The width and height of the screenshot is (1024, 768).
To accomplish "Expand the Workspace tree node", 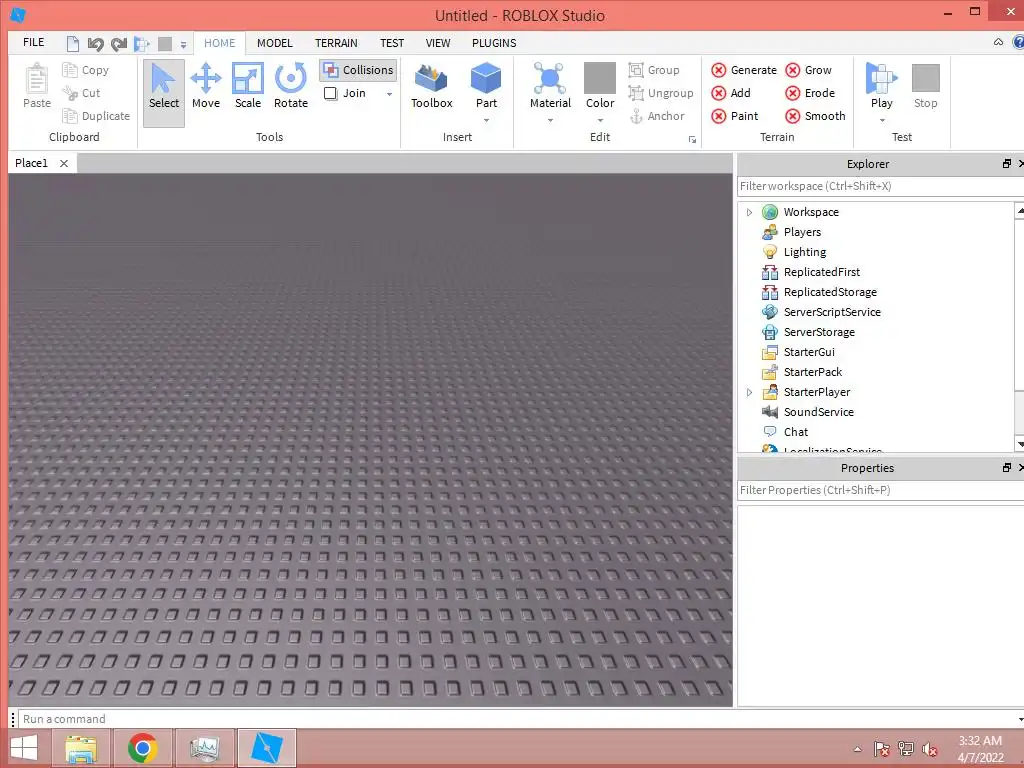I will click(749, 212).
